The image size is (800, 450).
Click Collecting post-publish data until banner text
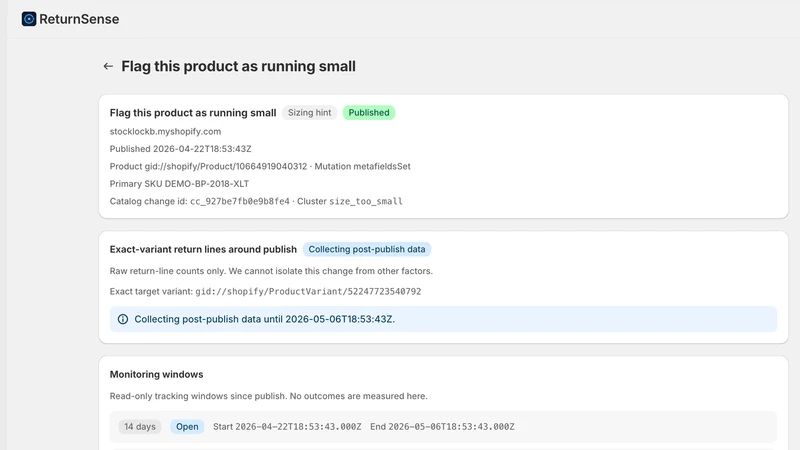click(x=265, y=319)
